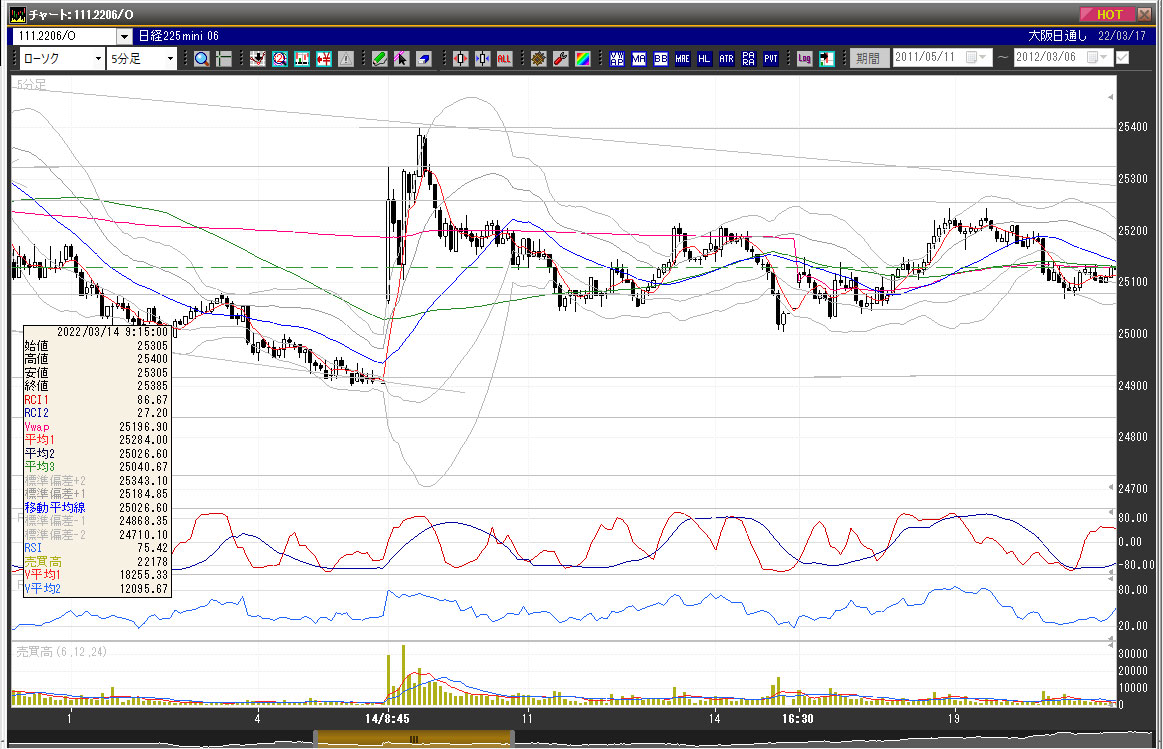This screenshot has width=1163, height=749.
Task: Click the red ALL display icon
Action: tap(504, 59)
